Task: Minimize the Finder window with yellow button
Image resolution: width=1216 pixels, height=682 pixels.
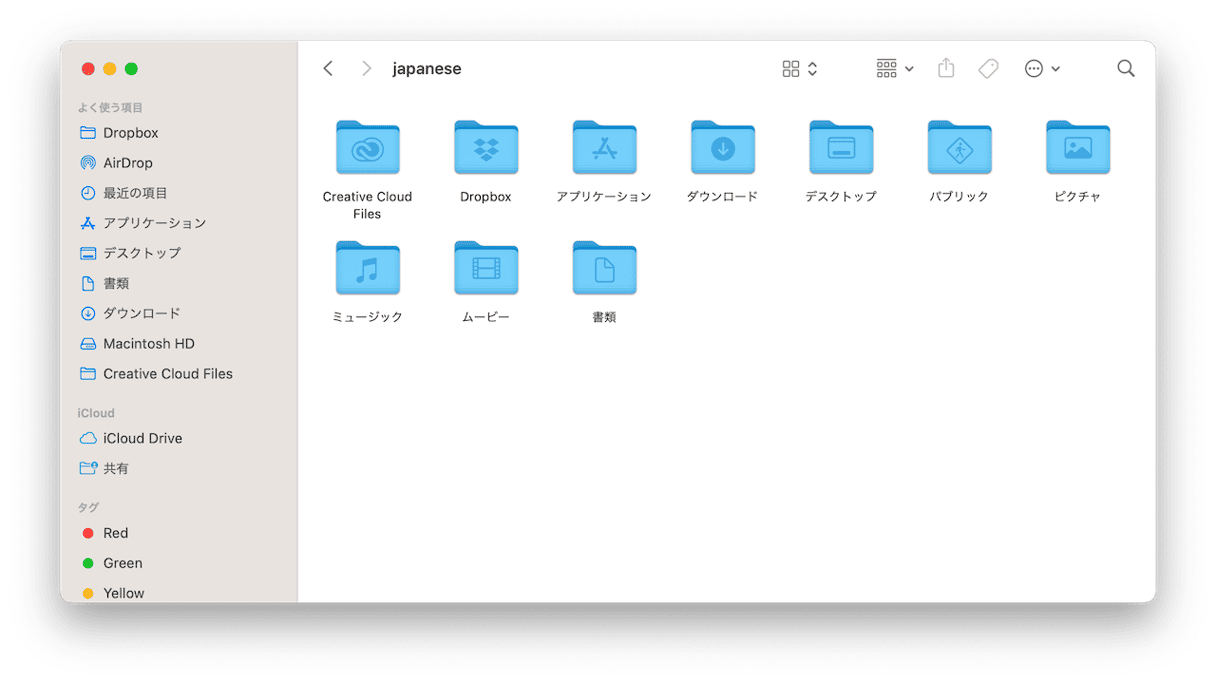Action: point(110,69)
